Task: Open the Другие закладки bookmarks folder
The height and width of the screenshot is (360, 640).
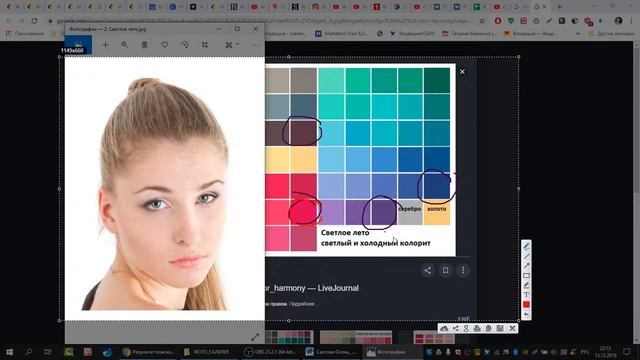Action: [611, 34]
